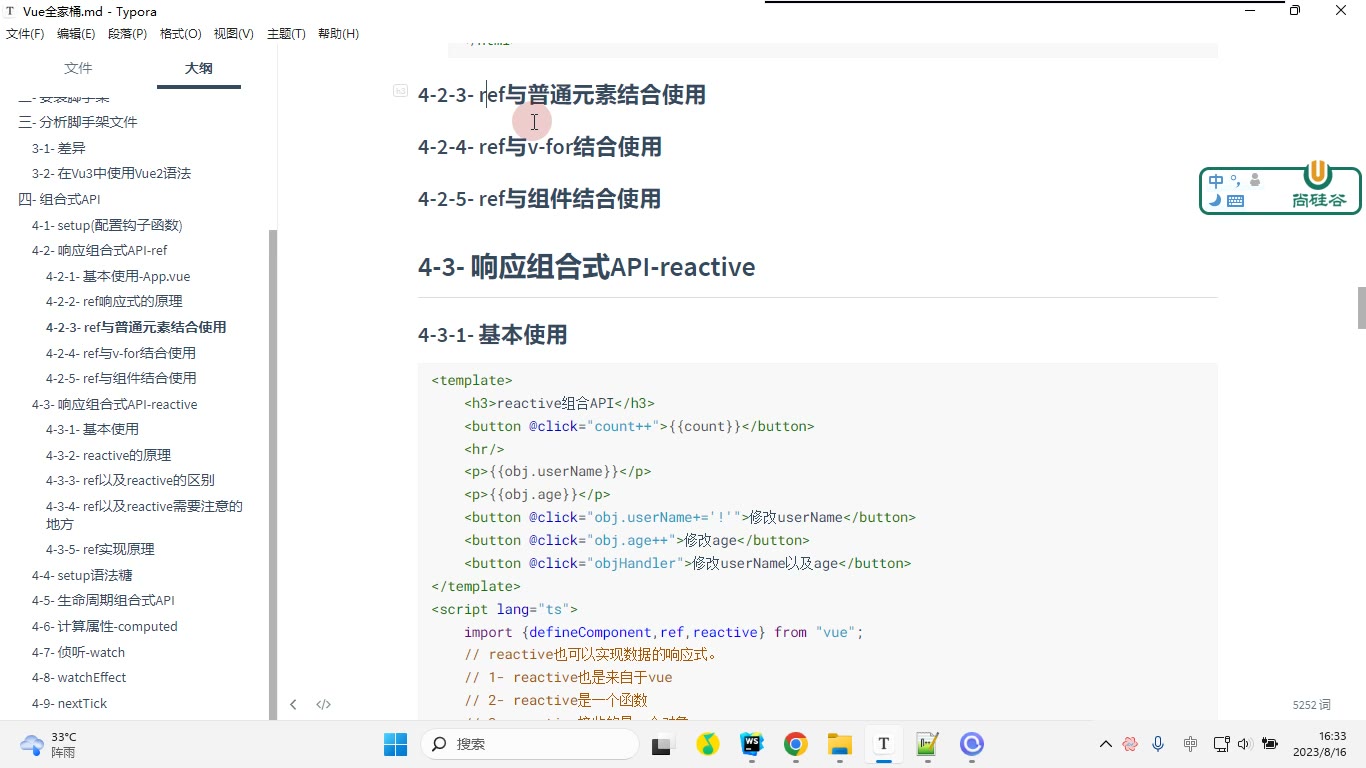Click the h3 heading marker beside 4-2-3
This screenshot has height=768, width=1366.
400,91
